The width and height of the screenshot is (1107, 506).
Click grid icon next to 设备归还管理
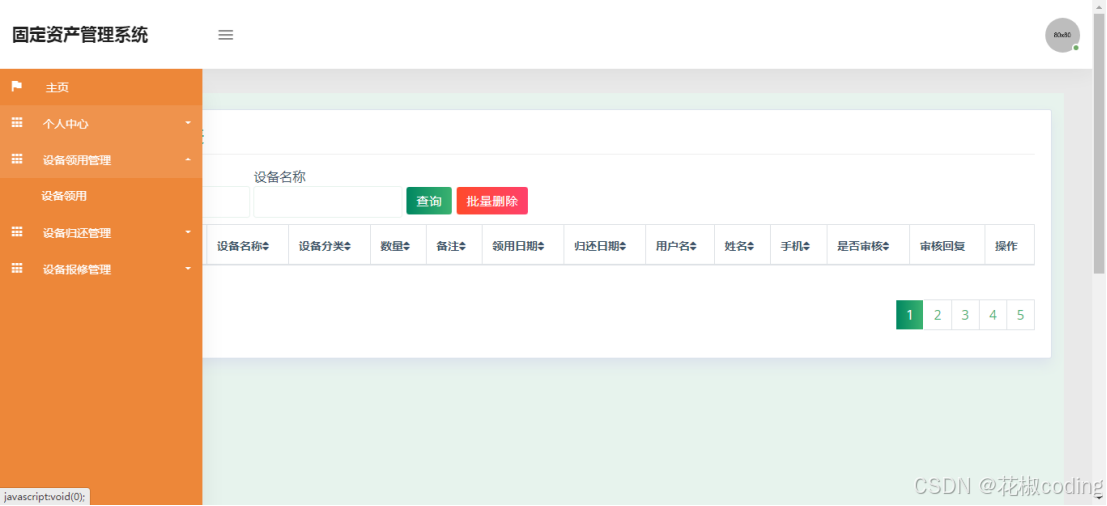coord(17,232)
